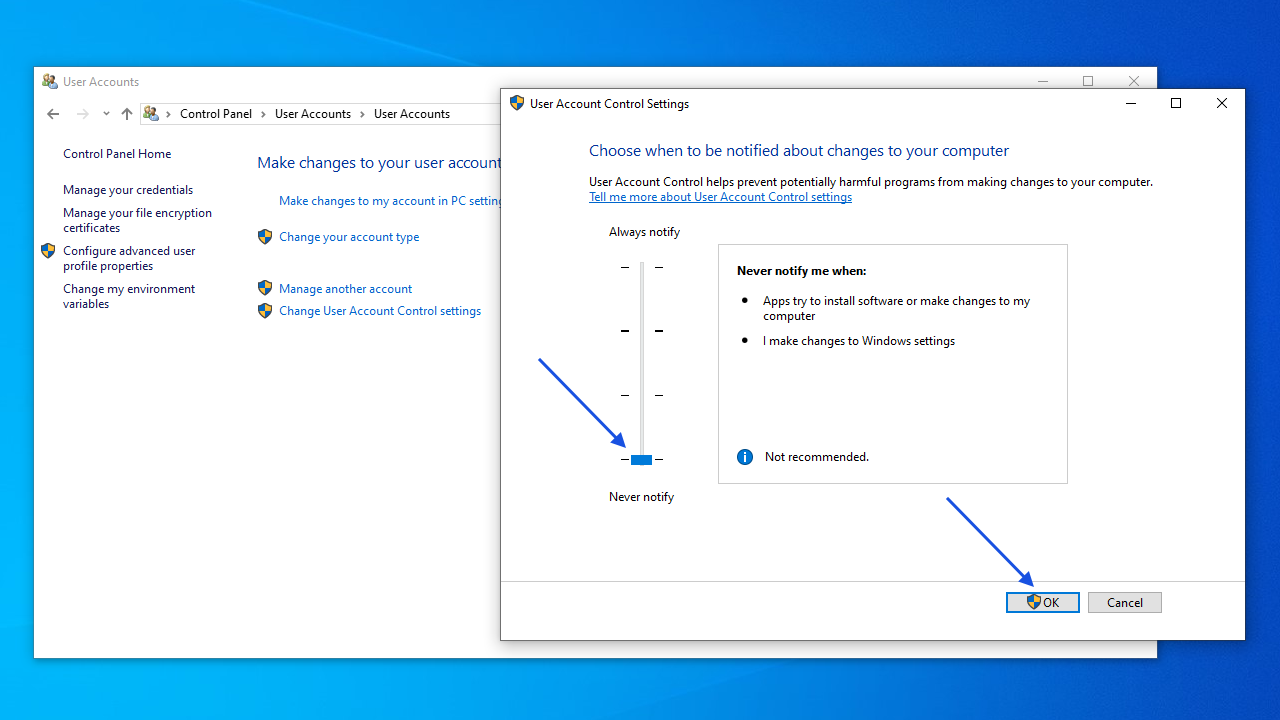Viewport: 1280px width, 720px height.
Task: Click the blue info icon beside Not recommended
Action: click(745, 457)
